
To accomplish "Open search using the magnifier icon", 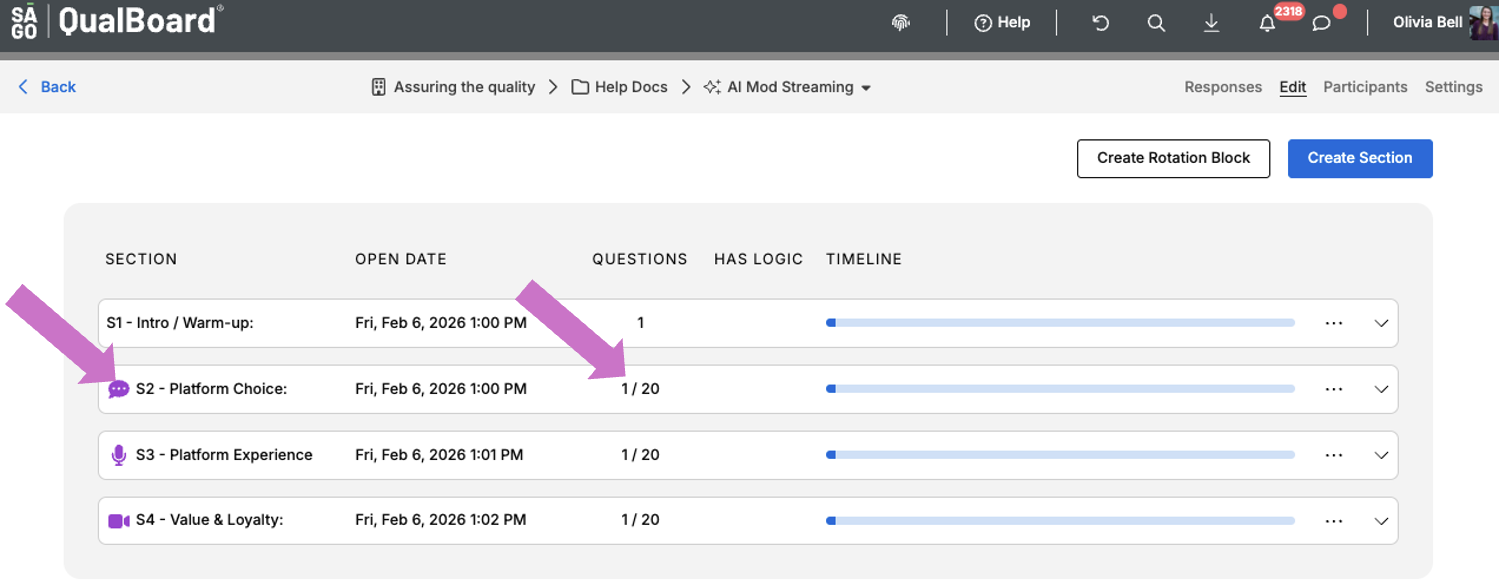I will click(1156, 22).
